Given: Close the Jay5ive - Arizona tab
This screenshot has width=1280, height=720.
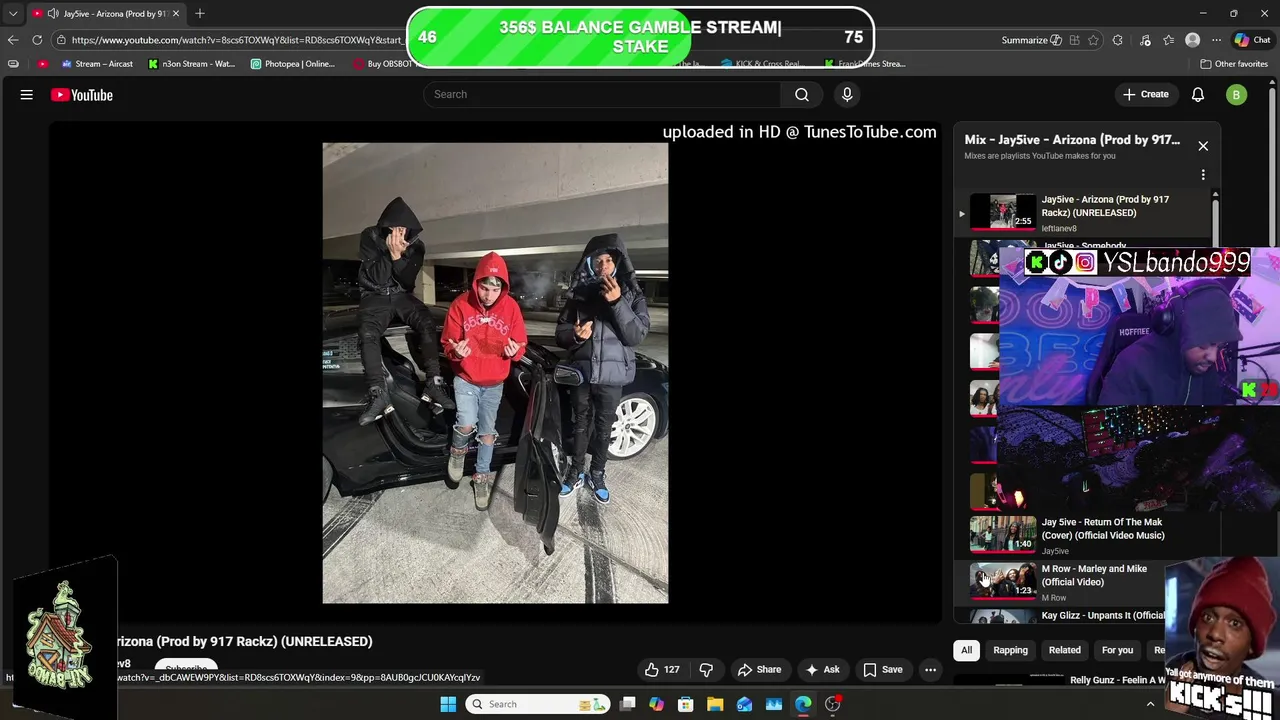Looking at the screenshot, I should coord(175,13).
